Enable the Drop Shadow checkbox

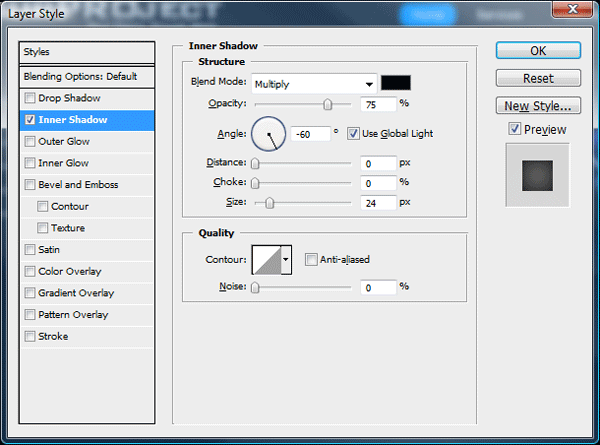pos(29,98)
